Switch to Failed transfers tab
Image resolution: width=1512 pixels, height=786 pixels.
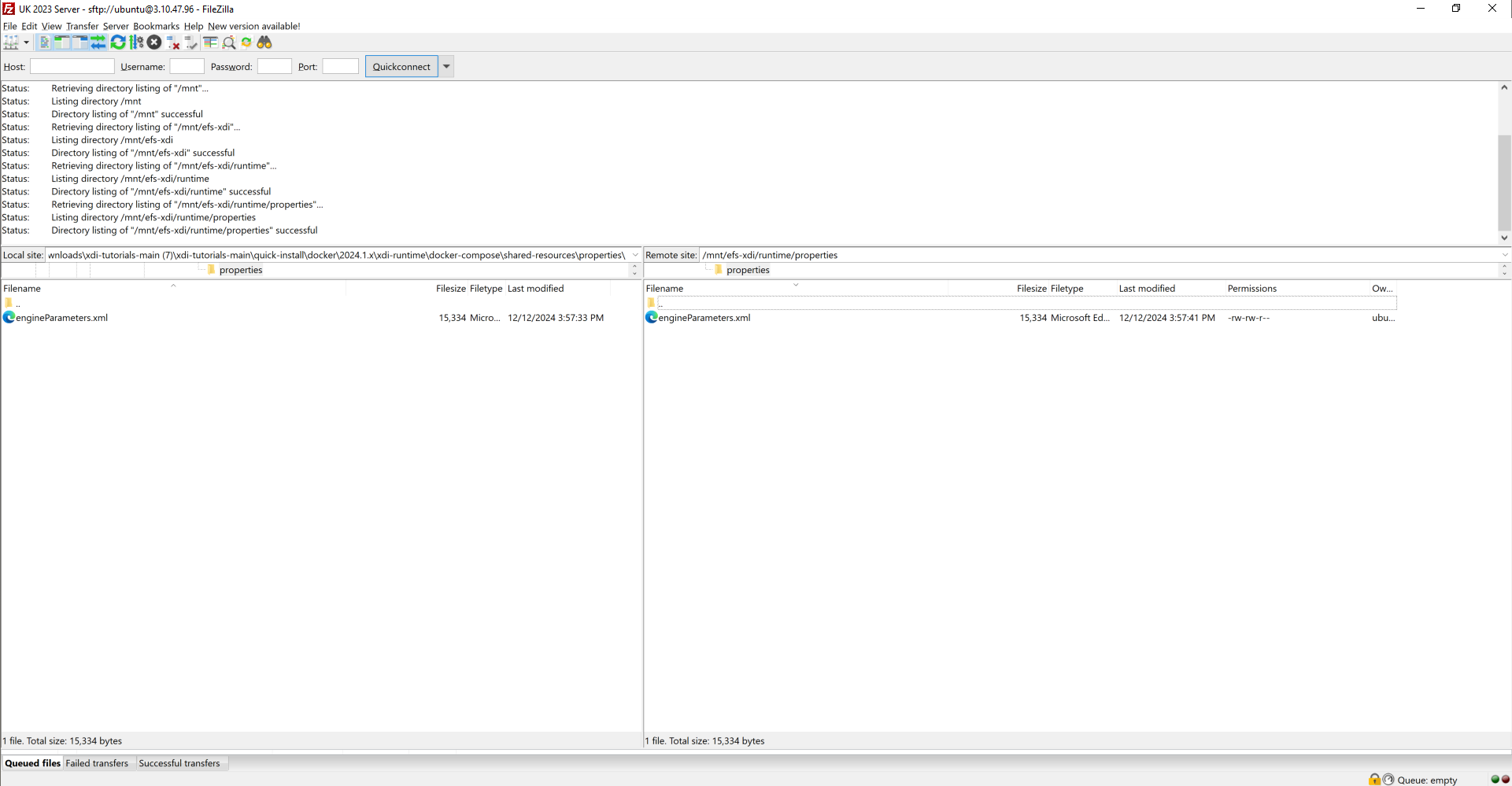click(x=97, y=763)
